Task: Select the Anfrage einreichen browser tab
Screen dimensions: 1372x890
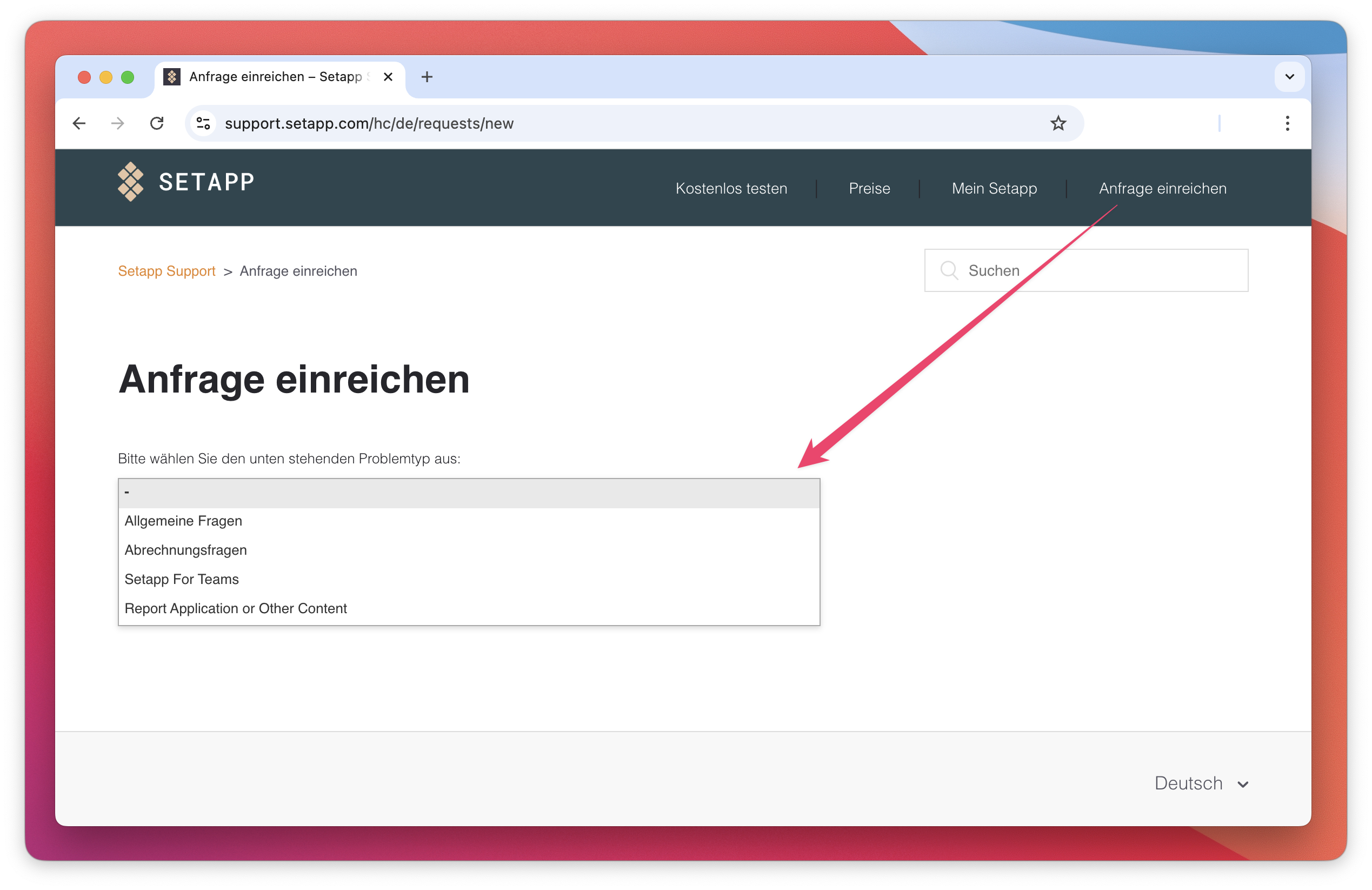Action: click(x=279, y=77)
